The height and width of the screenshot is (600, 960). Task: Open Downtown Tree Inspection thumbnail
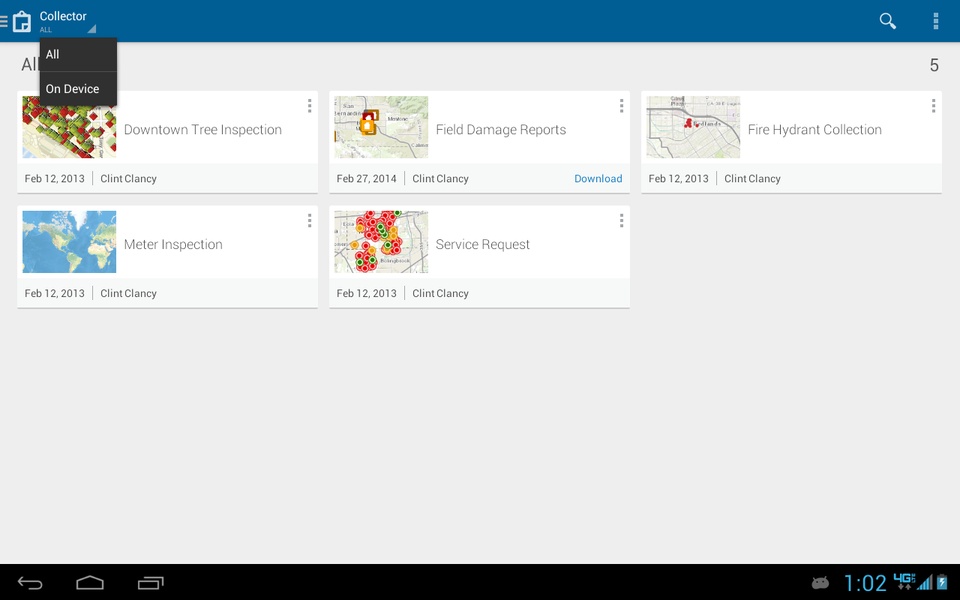tap(69, 127)
